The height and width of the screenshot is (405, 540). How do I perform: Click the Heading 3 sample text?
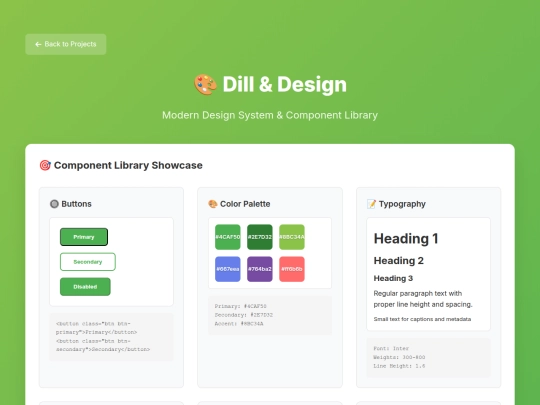393,278
